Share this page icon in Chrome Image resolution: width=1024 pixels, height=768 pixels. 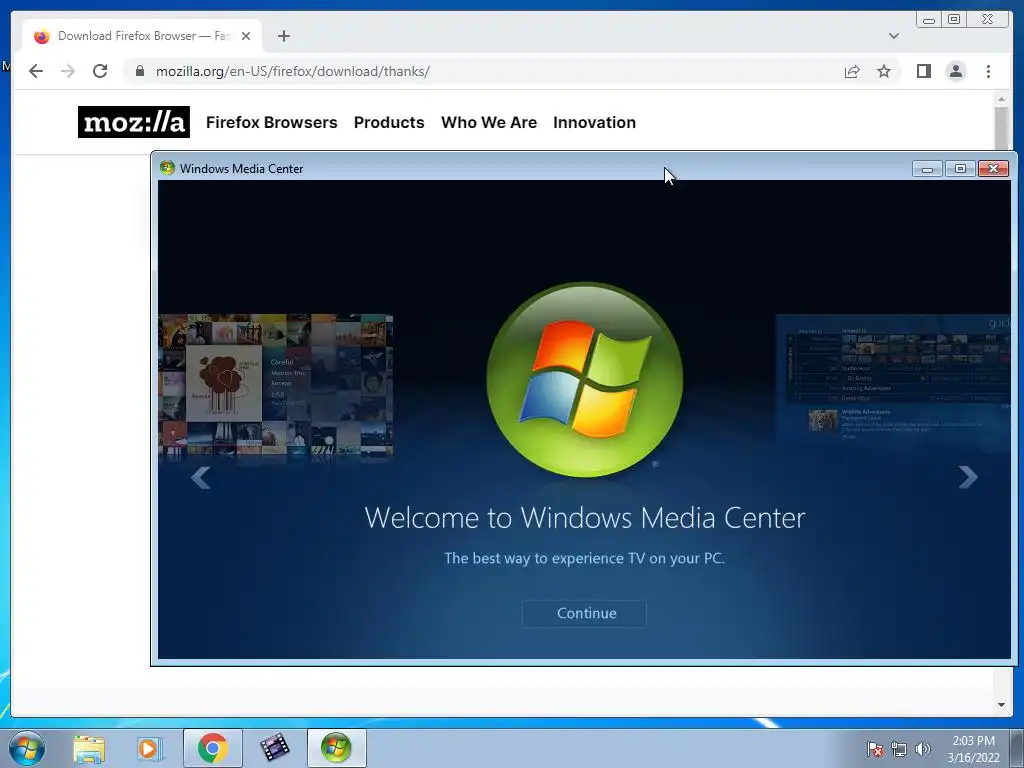(852, 71)
